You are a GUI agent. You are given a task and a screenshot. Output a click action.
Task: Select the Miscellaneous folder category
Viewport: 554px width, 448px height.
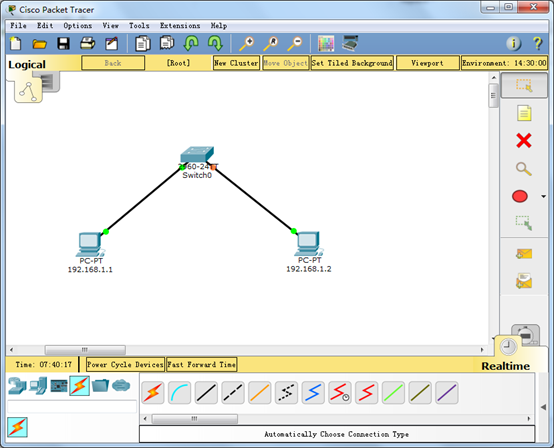(x=100, y=385)
